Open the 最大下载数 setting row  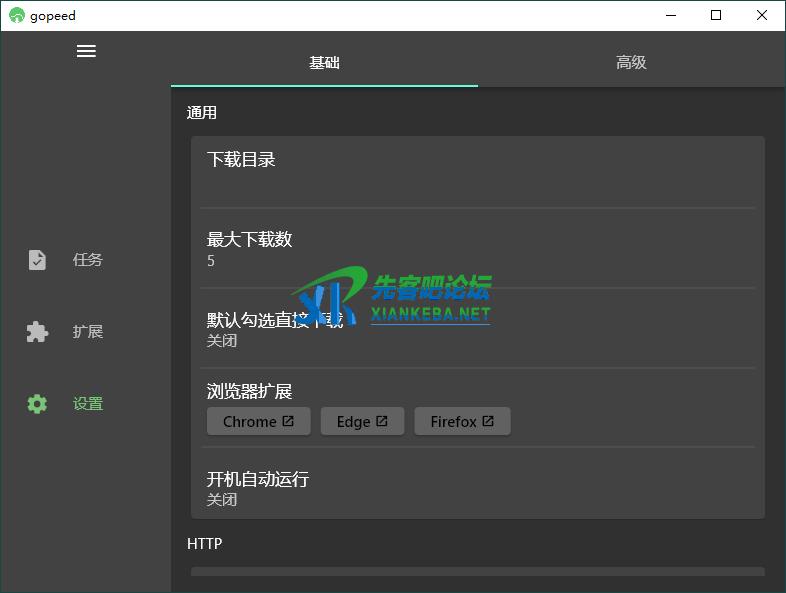tap(477, 248)
